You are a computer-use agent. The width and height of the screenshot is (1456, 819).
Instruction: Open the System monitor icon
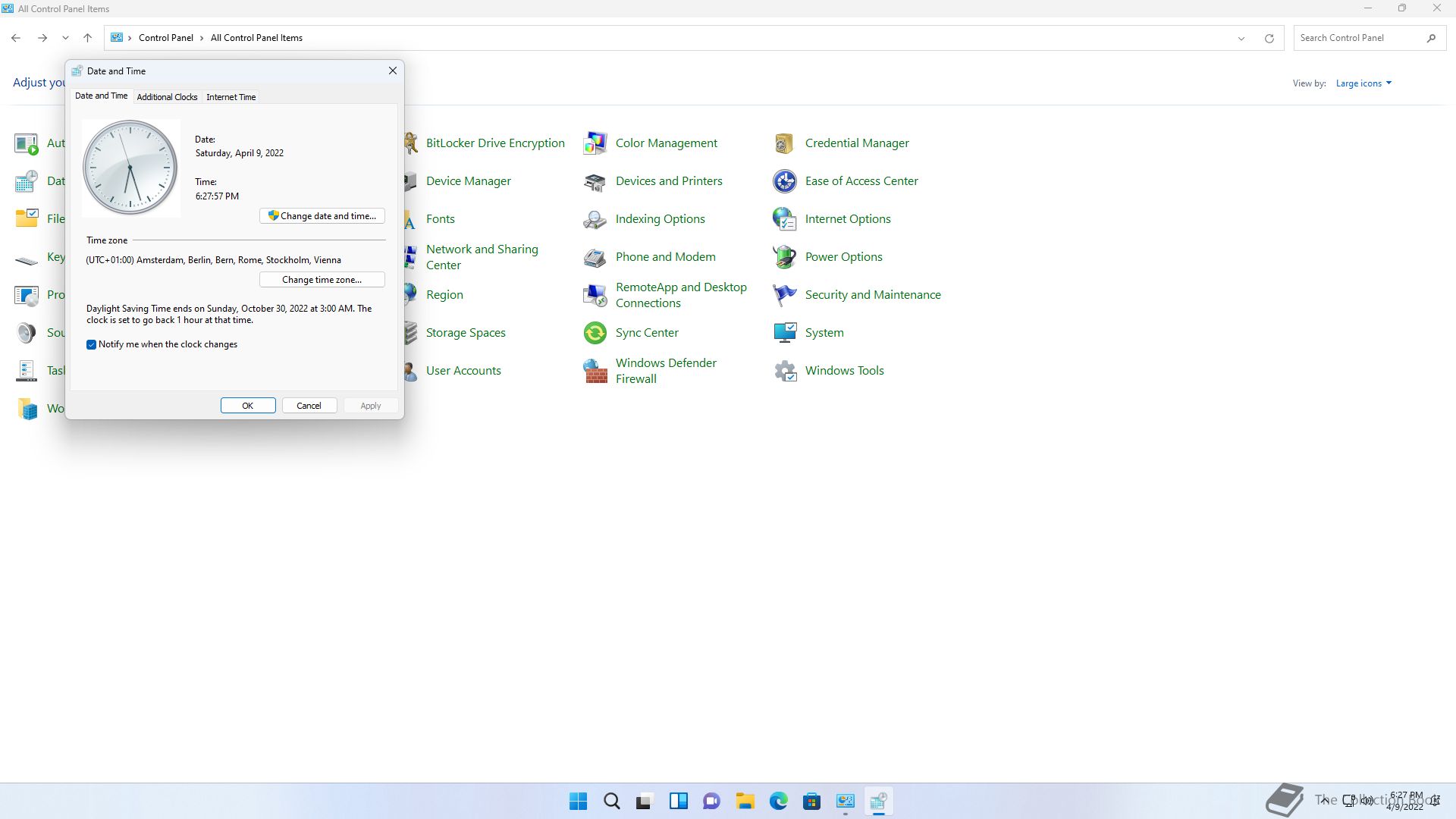tap(784, 332)
